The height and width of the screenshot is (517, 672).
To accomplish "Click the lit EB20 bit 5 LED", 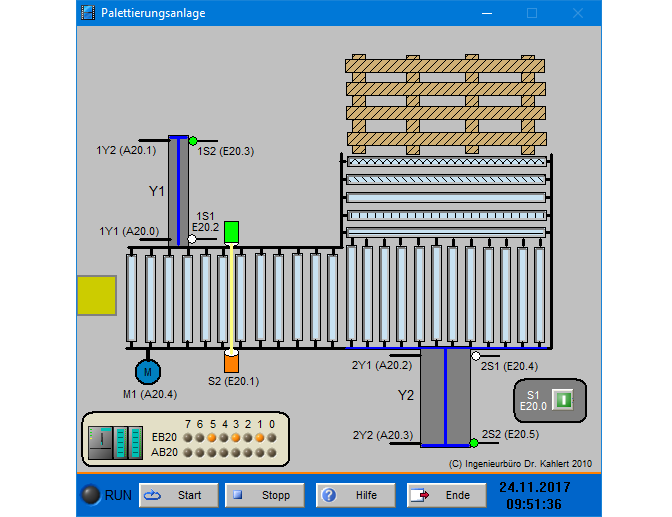I will pyautogui.click(x=212, y=438).
